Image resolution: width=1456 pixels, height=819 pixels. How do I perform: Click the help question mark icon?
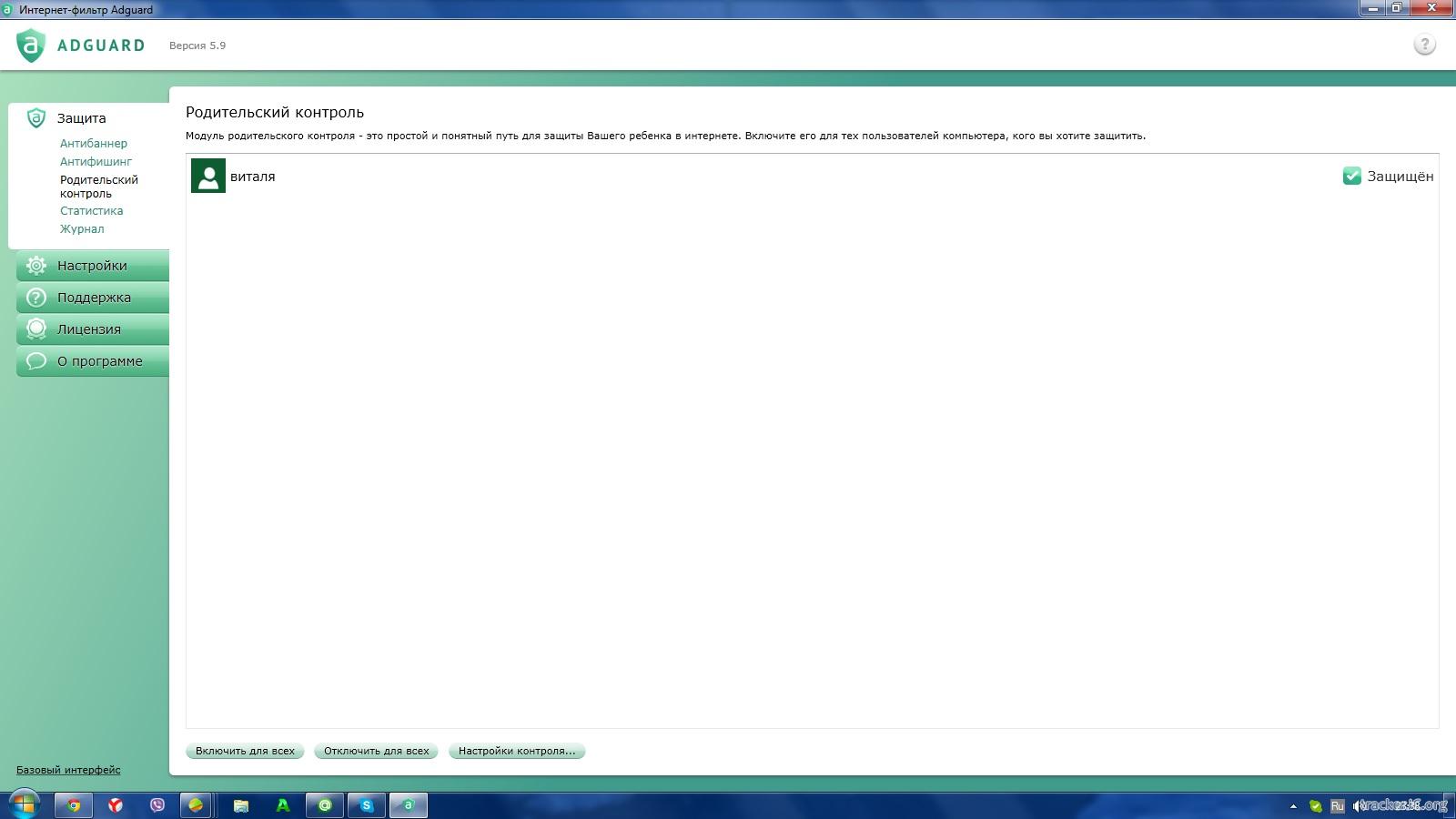coord(1424,45)
